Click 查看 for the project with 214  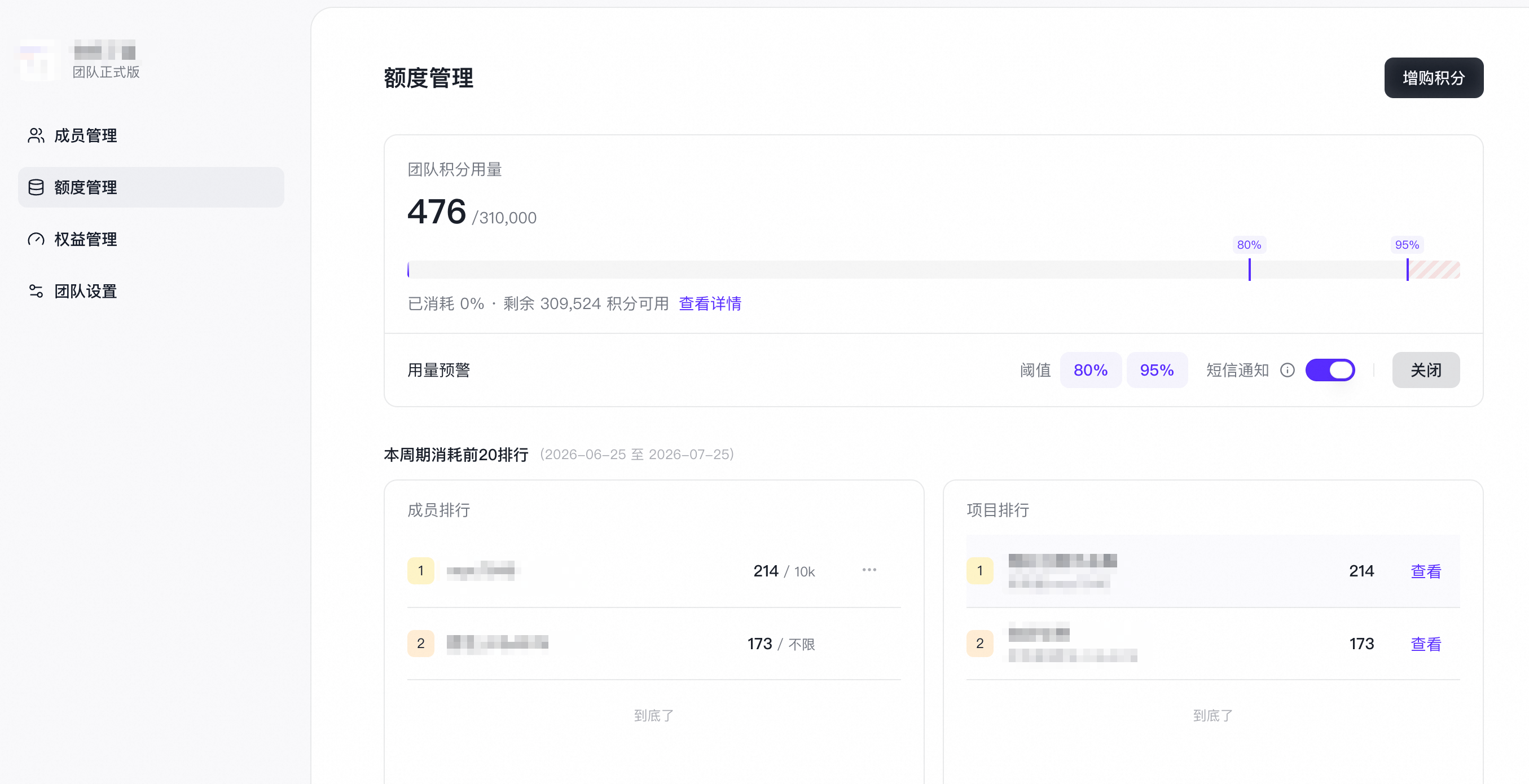tap(1426, 571)
